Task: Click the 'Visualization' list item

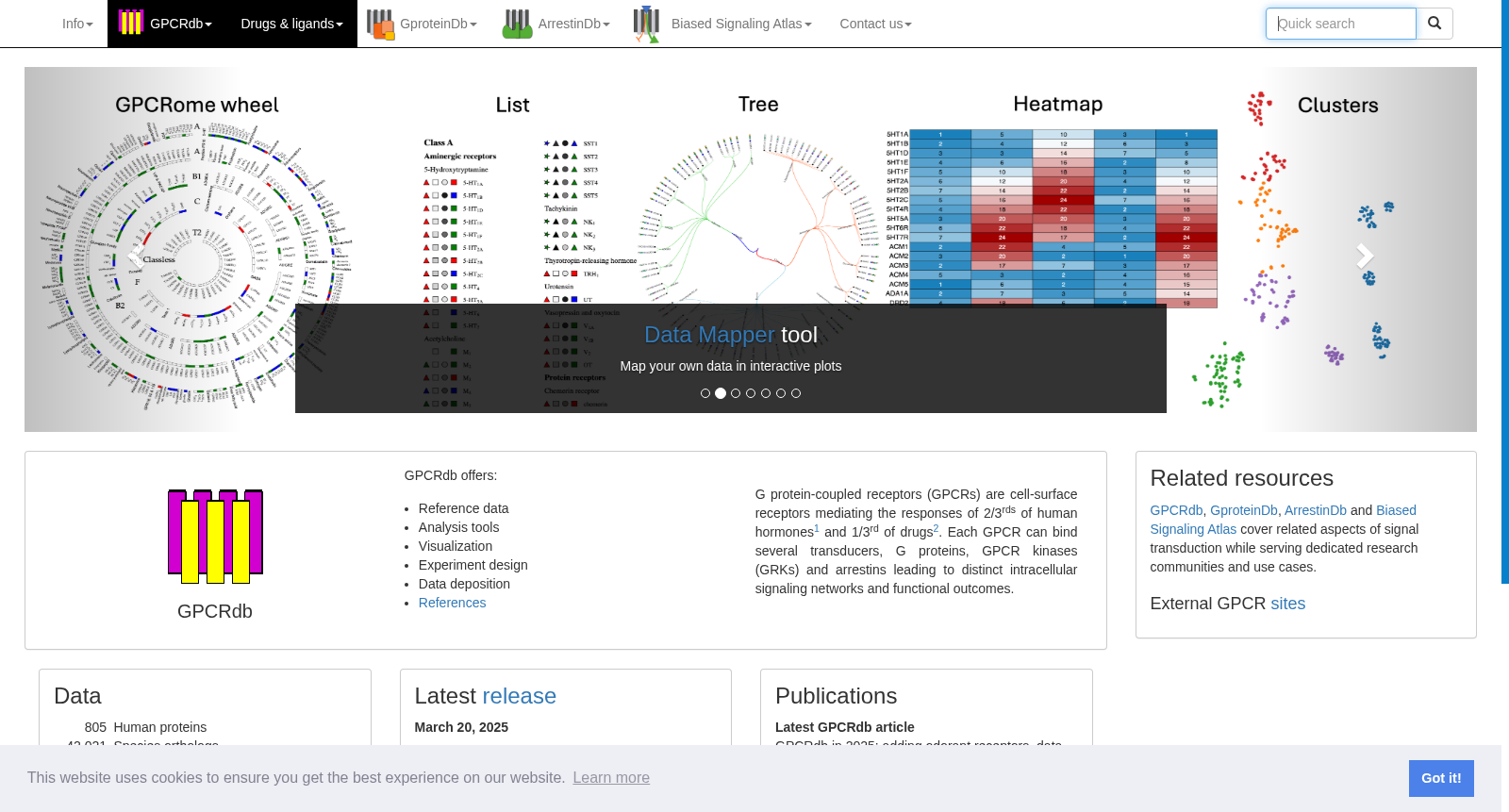Action: [x=456, y=546]
